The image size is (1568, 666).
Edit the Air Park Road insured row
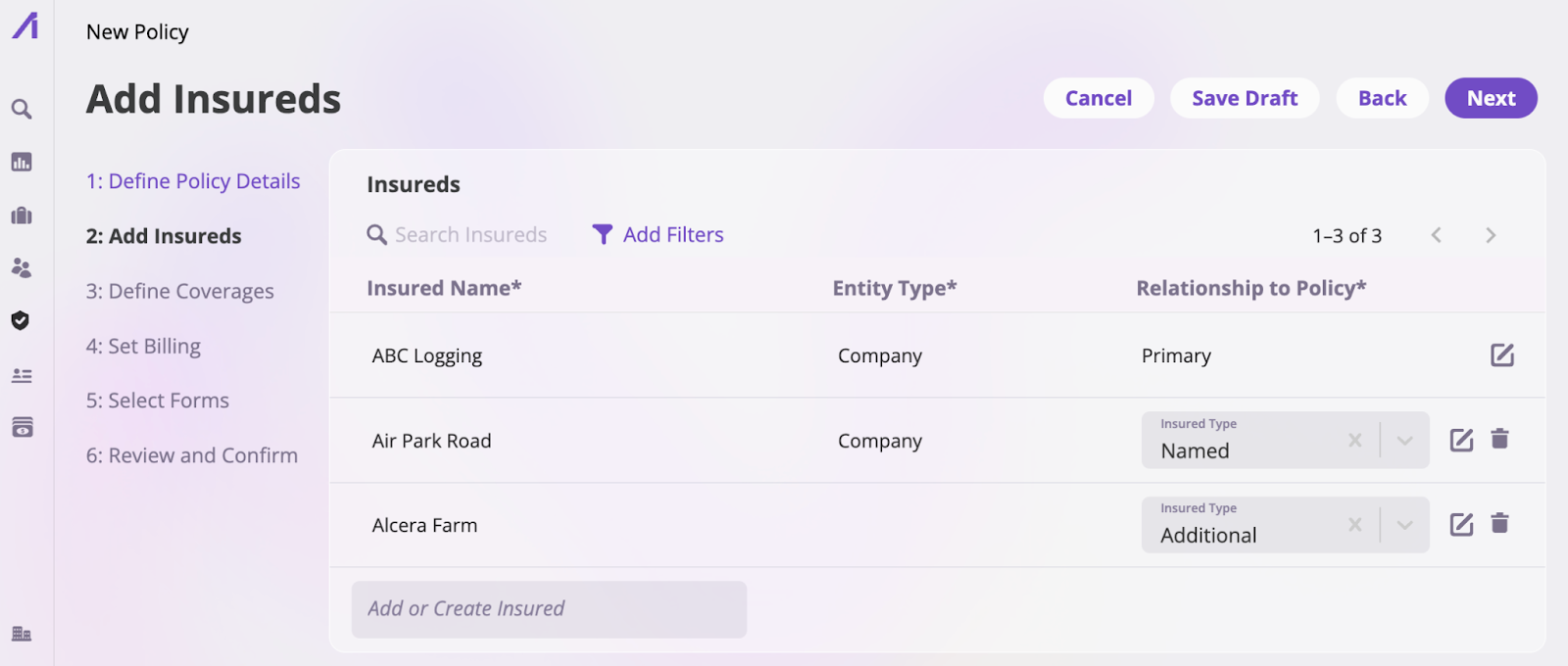[x=1461, y=440]
